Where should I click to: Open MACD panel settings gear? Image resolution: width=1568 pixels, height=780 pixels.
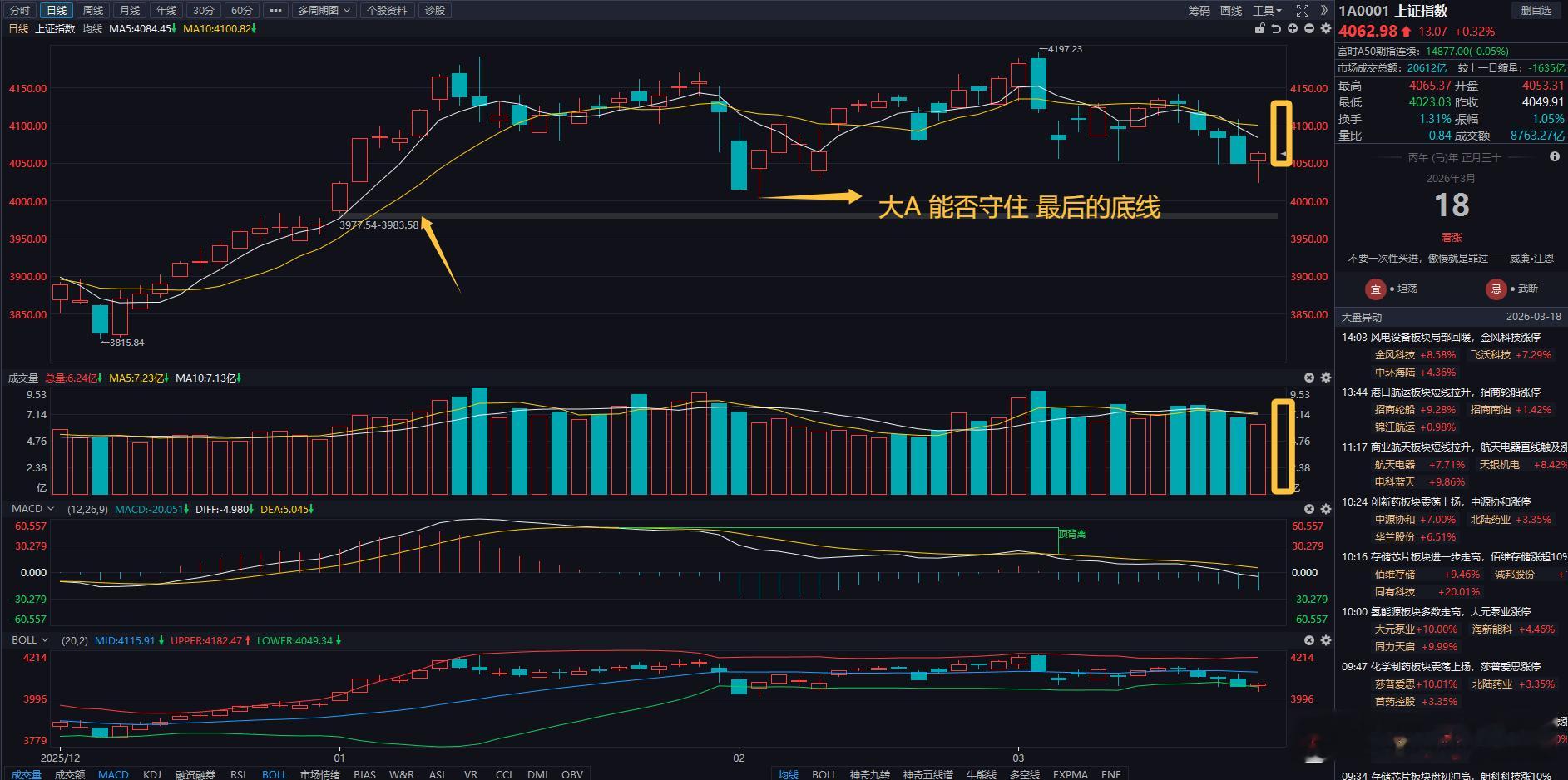click(x=1326, y=509)
